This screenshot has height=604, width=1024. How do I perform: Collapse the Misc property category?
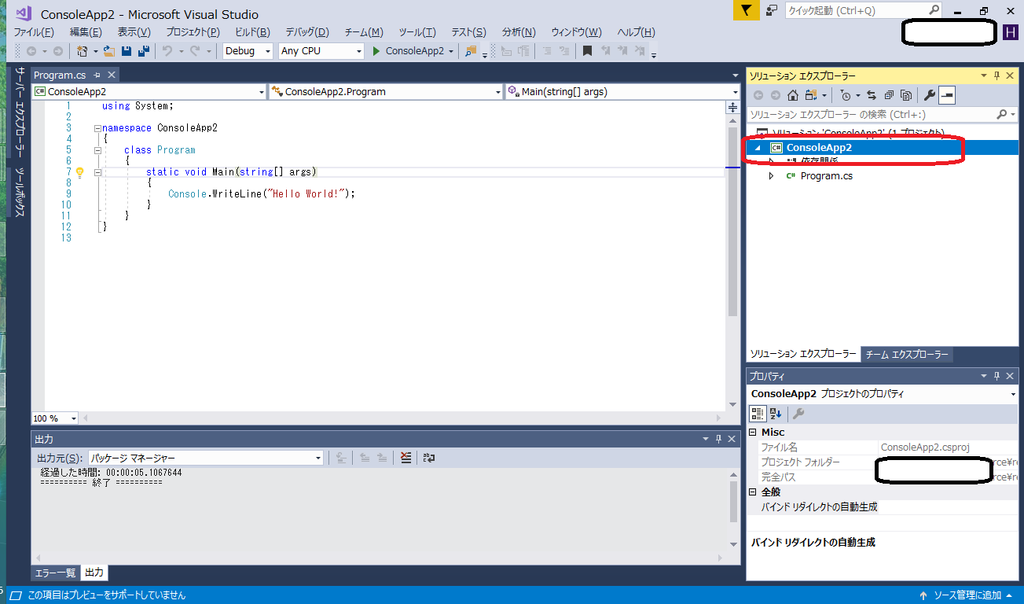click(x=752, y=432)
